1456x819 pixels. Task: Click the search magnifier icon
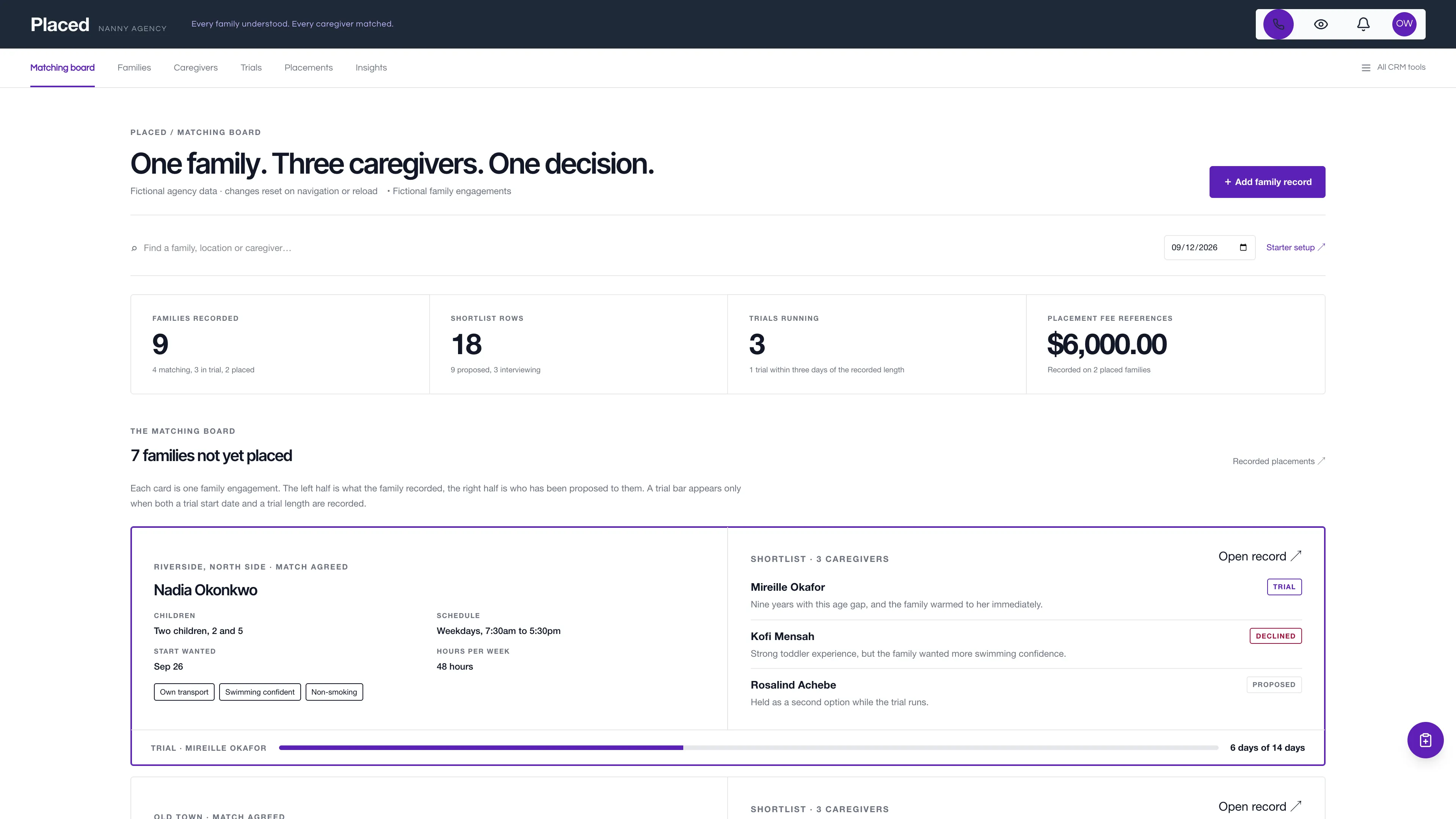coord(134,248)
